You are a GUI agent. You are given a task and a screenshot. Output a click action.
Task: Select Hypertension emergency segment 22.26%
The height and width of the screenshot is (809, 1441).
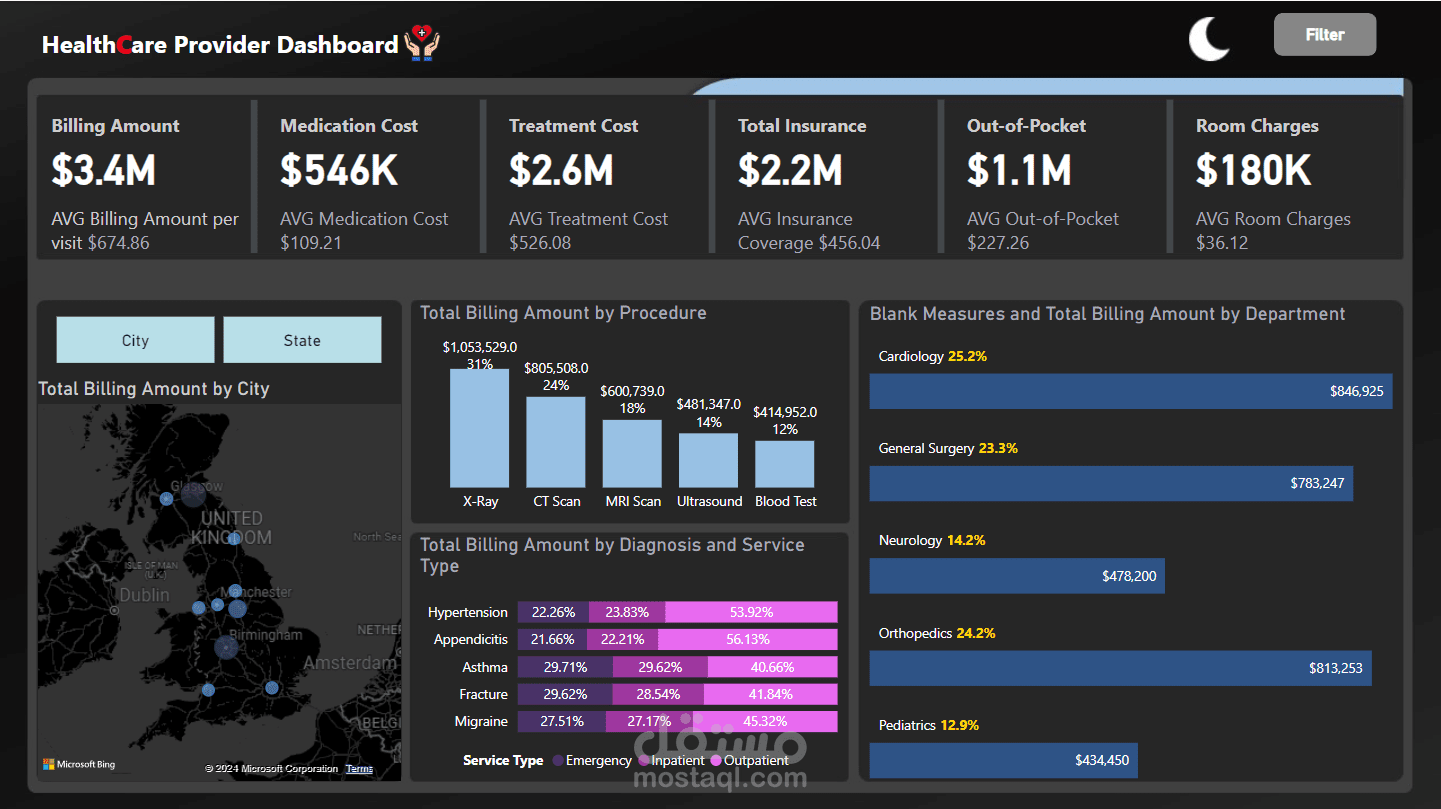pos(553,612)
